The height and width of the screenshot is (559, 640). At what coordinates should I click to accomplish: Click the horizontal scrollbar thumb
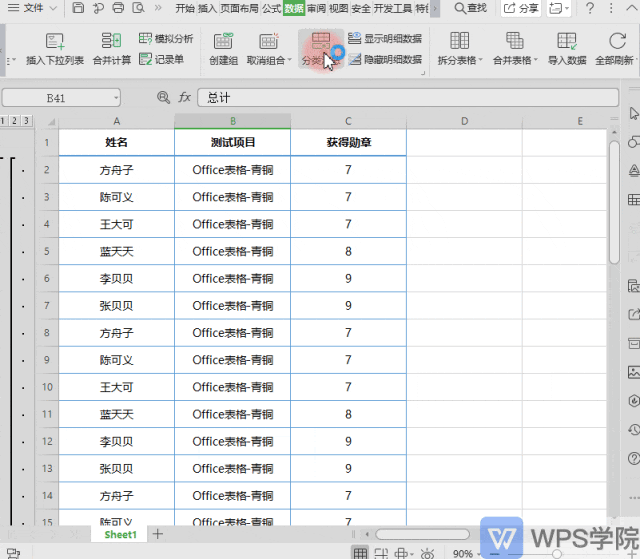point(422,534)
